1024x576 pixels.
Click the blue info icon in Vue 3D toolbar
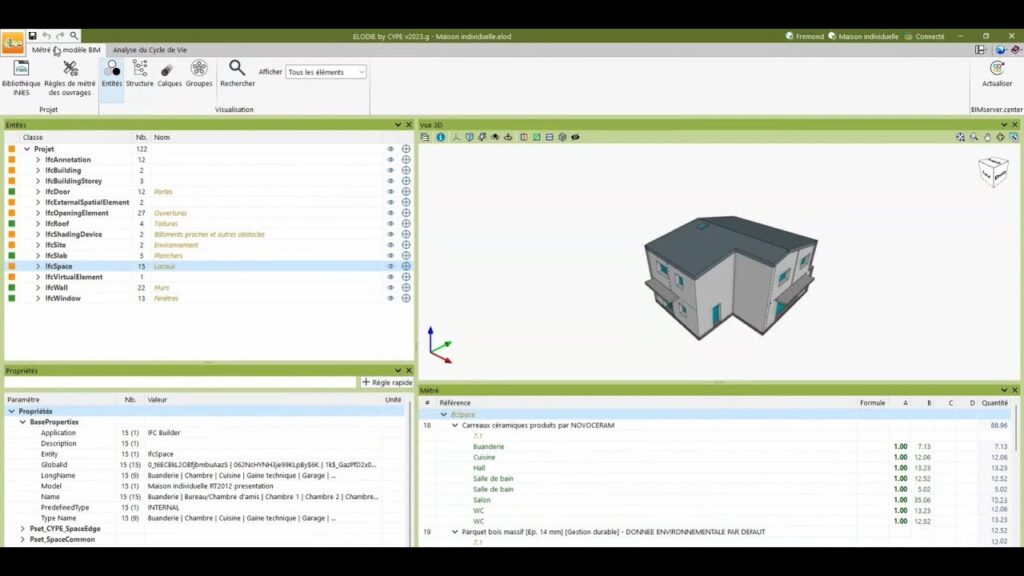tap(441, 137)
